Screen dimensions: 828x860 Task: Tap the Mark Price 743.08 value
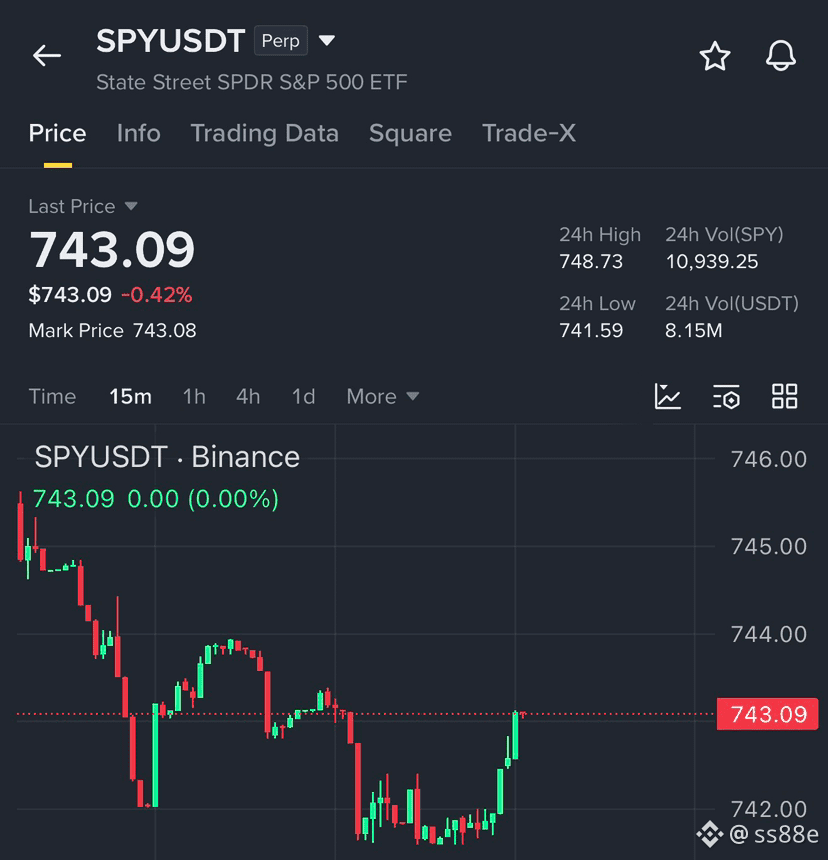[x=165, y=331]
